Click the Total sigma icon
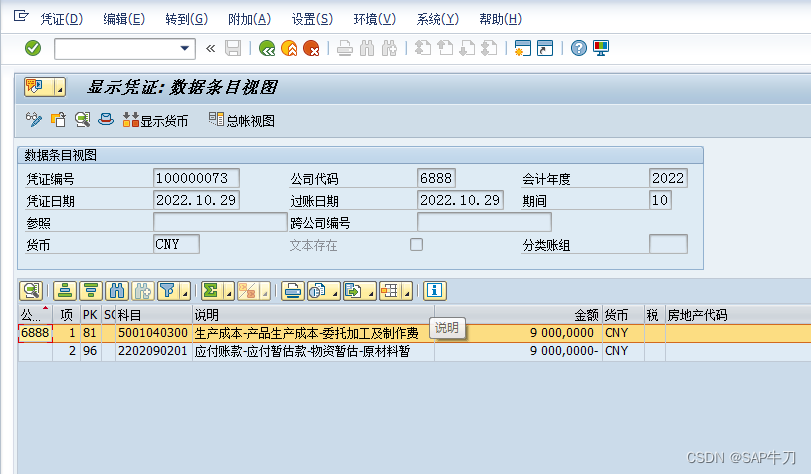The height and width of the screenshot is (474, 811). (x=211, y=291)
